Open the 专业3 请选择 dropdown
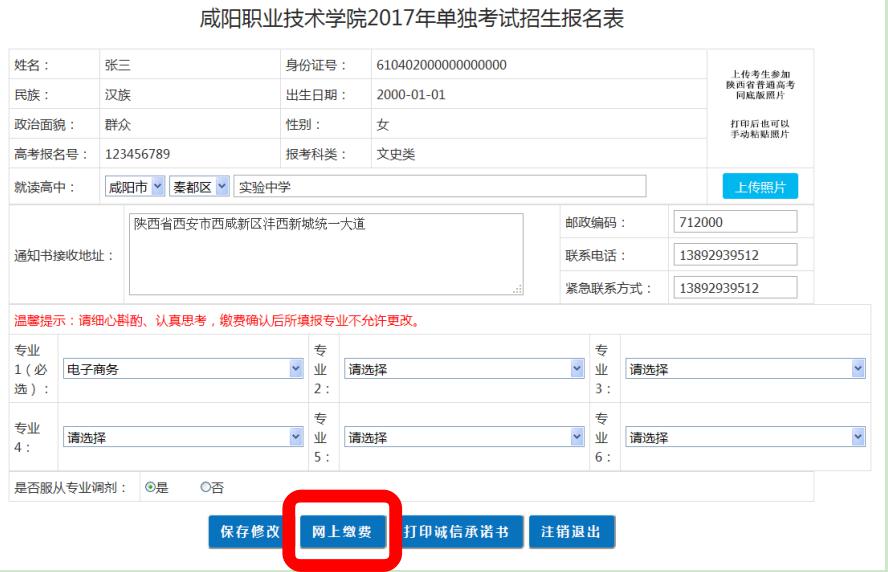Screen dimensions: 888x572 pyautogui.click(x=745, y=369)
